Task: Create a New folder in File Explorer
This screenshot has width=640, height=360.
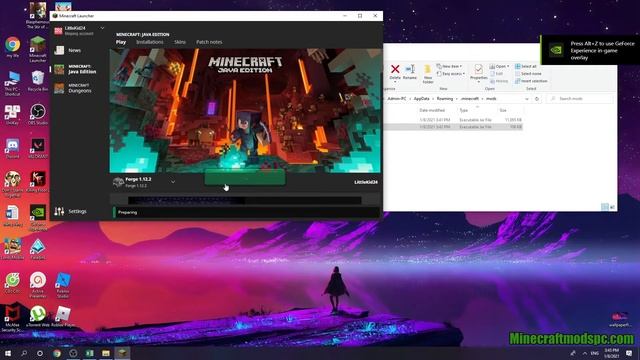Action: click(427, 74)
